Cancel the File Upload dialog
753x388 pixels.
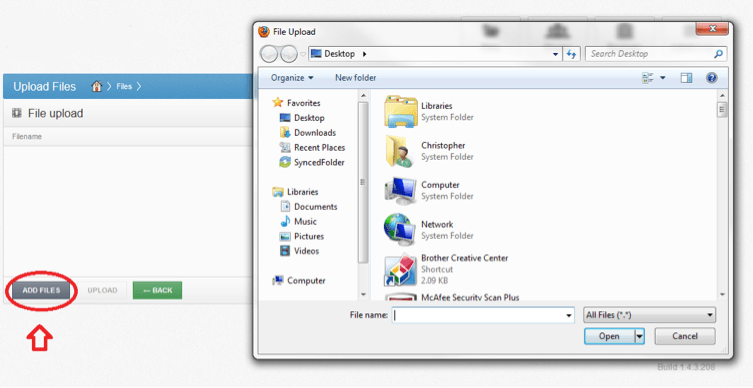pos(685,336)
